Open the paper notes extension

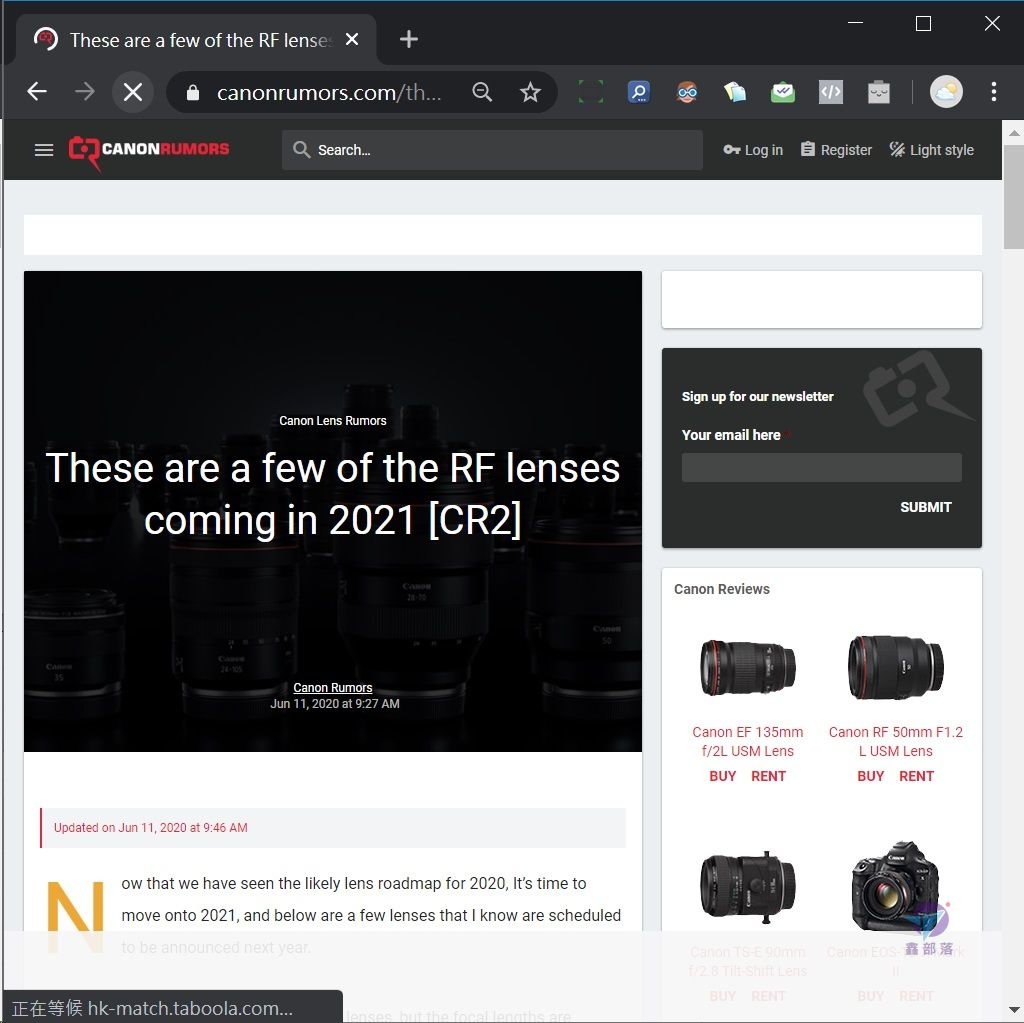735,92
